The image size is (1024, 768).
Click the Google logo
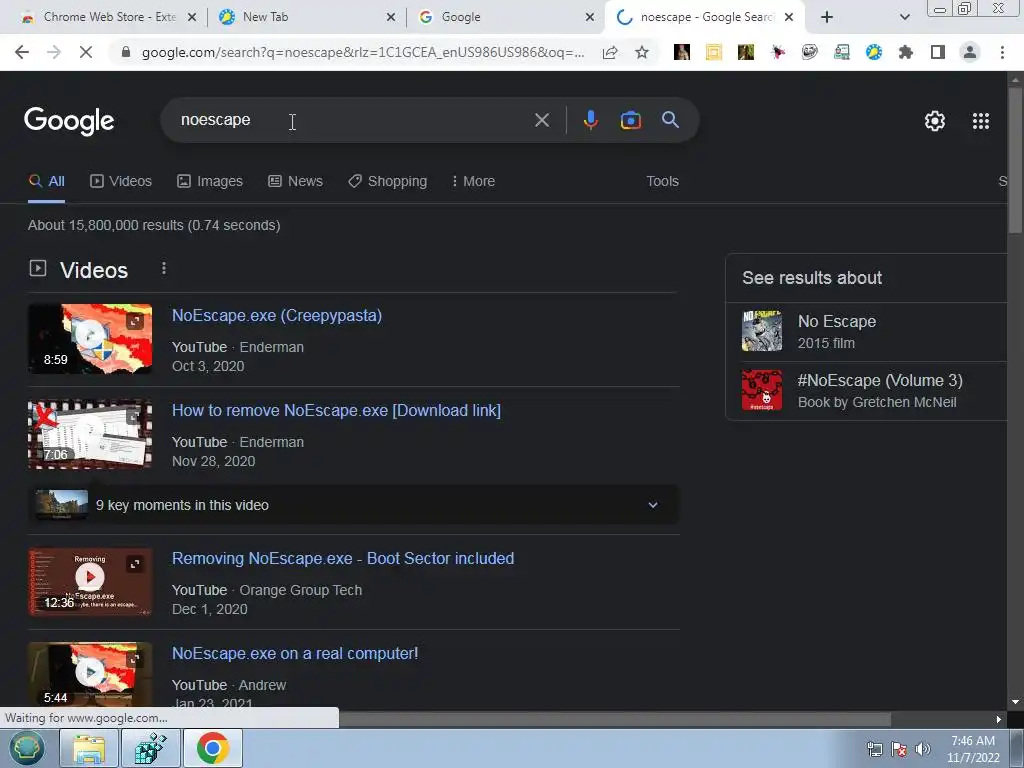coord(69,121)
